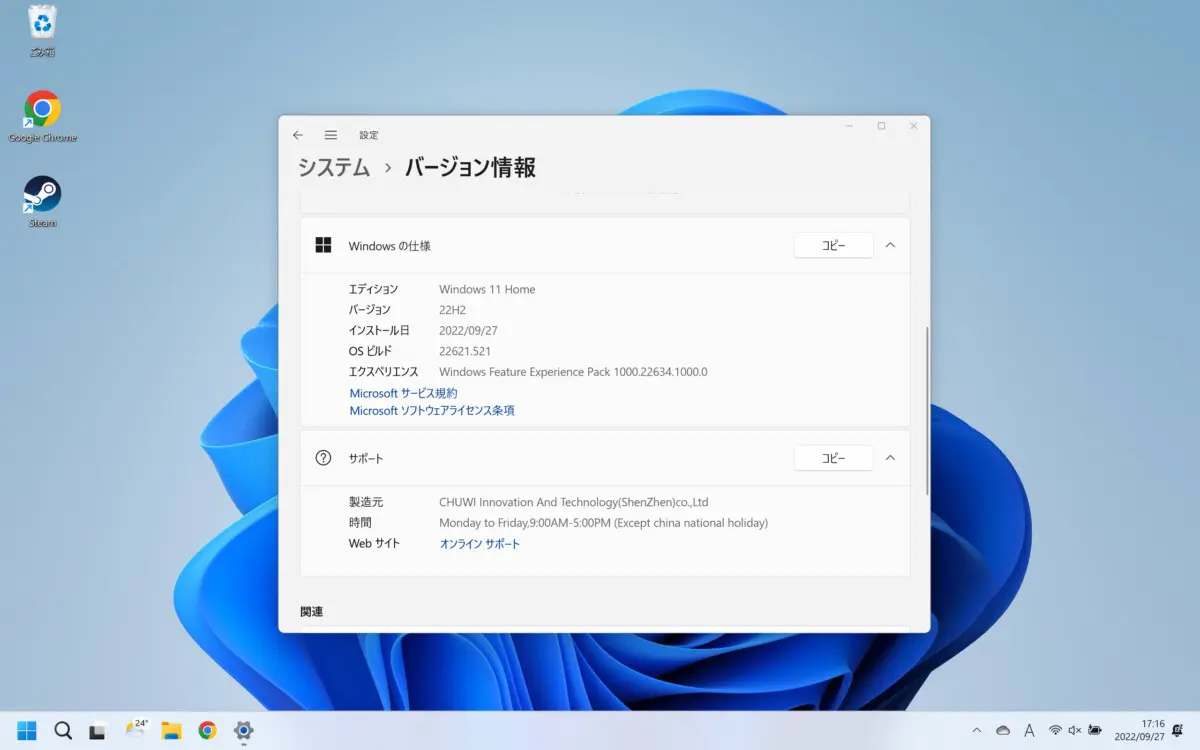
Task: Toggle the IME input mode indicator
Action: tap(1029, 731)
